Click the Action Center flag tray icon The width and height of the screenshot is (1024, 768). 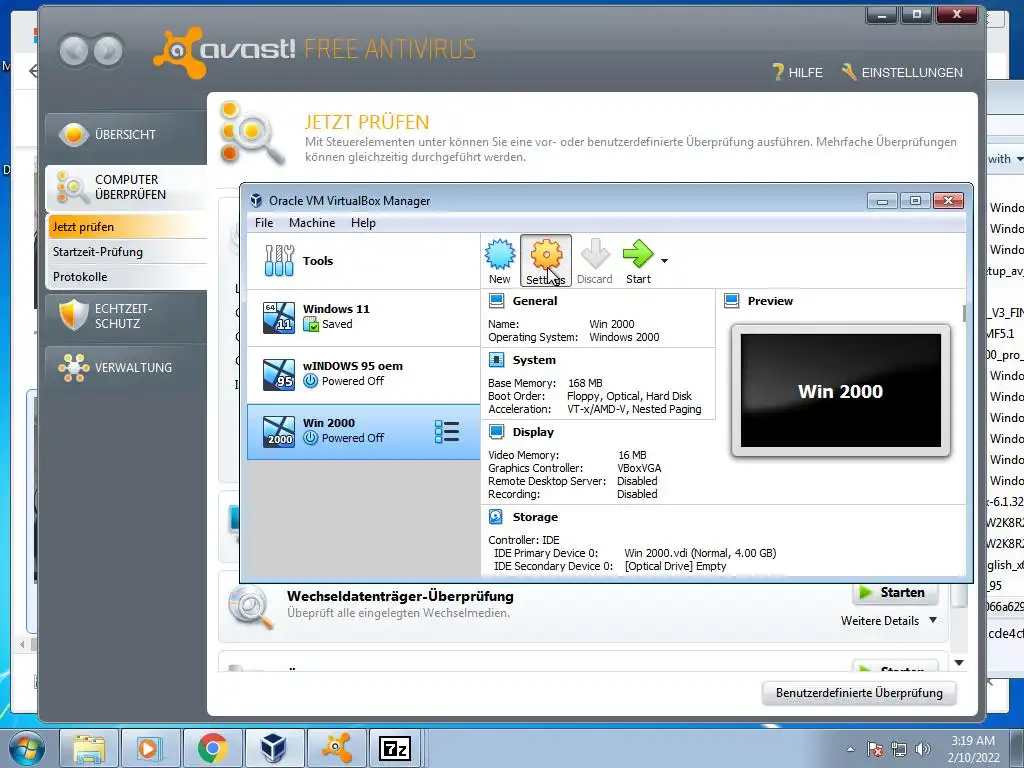pyautogui.click(x=875, y=749)
